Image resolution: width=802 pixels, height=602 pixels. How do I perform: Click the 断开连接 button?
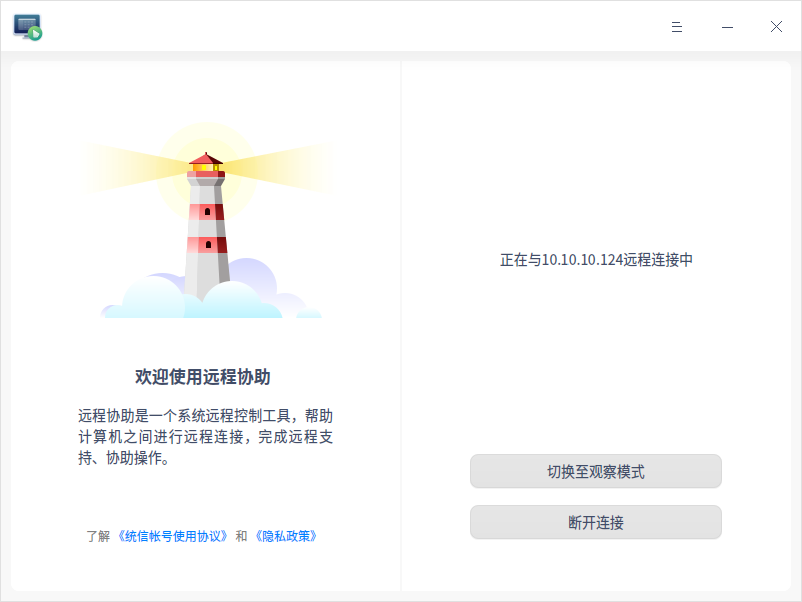pyautogui.click(x=596, y=522)
